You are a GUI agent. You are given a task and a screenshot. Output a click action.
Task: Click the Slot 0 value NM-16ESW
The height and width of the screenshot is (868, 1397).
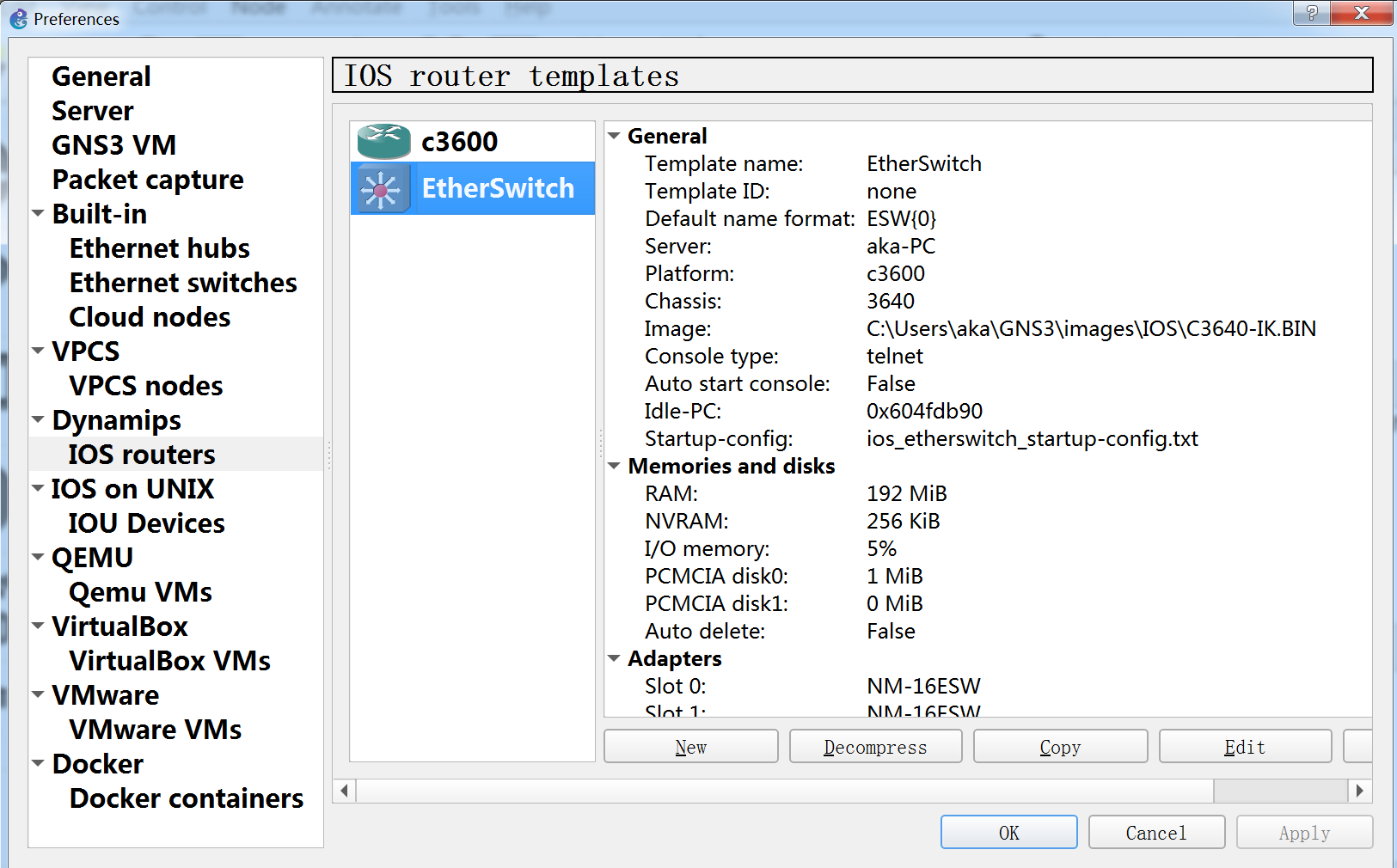pyautogui.click(x=923, y=686)
